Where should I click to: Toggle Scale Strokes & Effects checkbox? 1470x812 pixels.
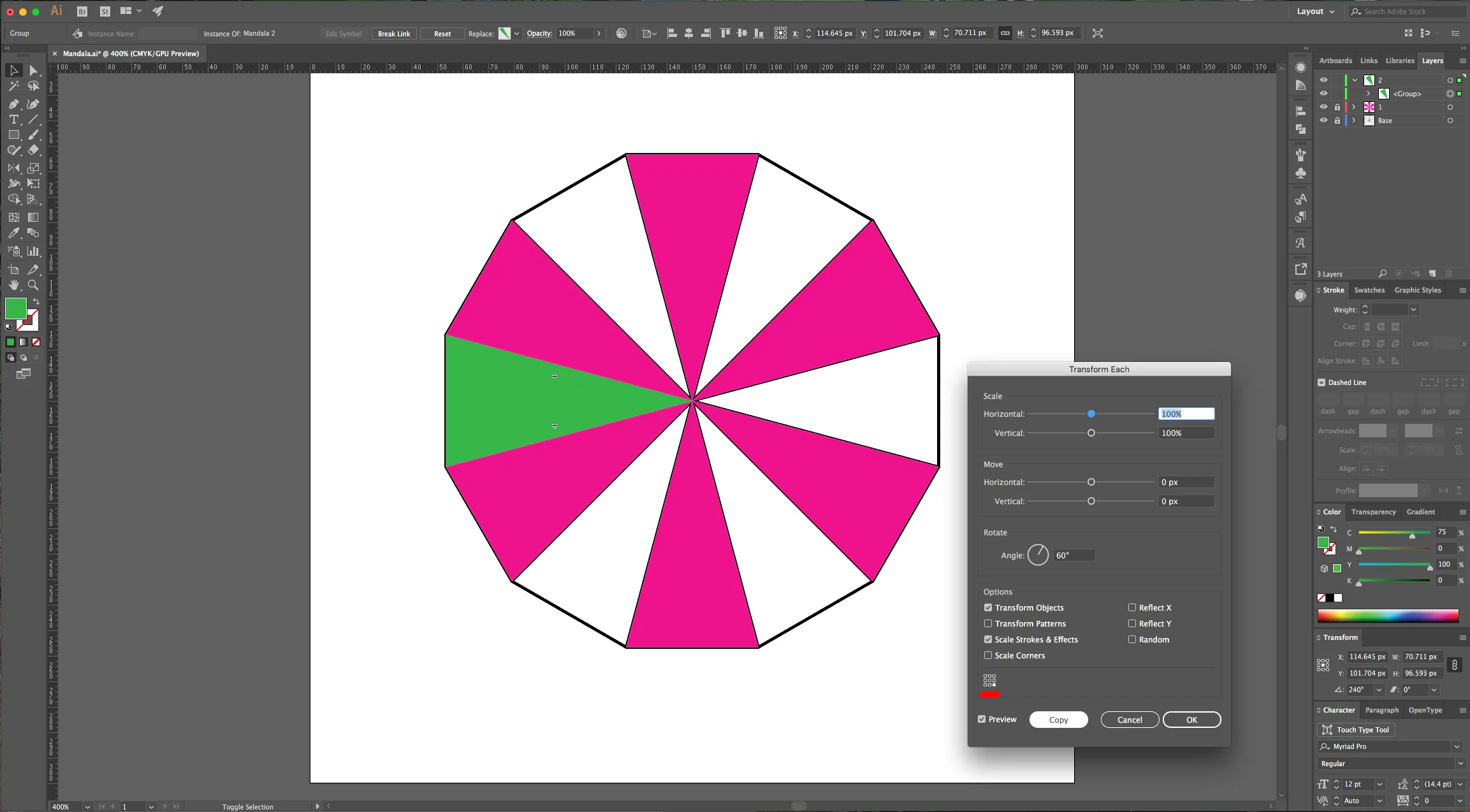(988, 639)
